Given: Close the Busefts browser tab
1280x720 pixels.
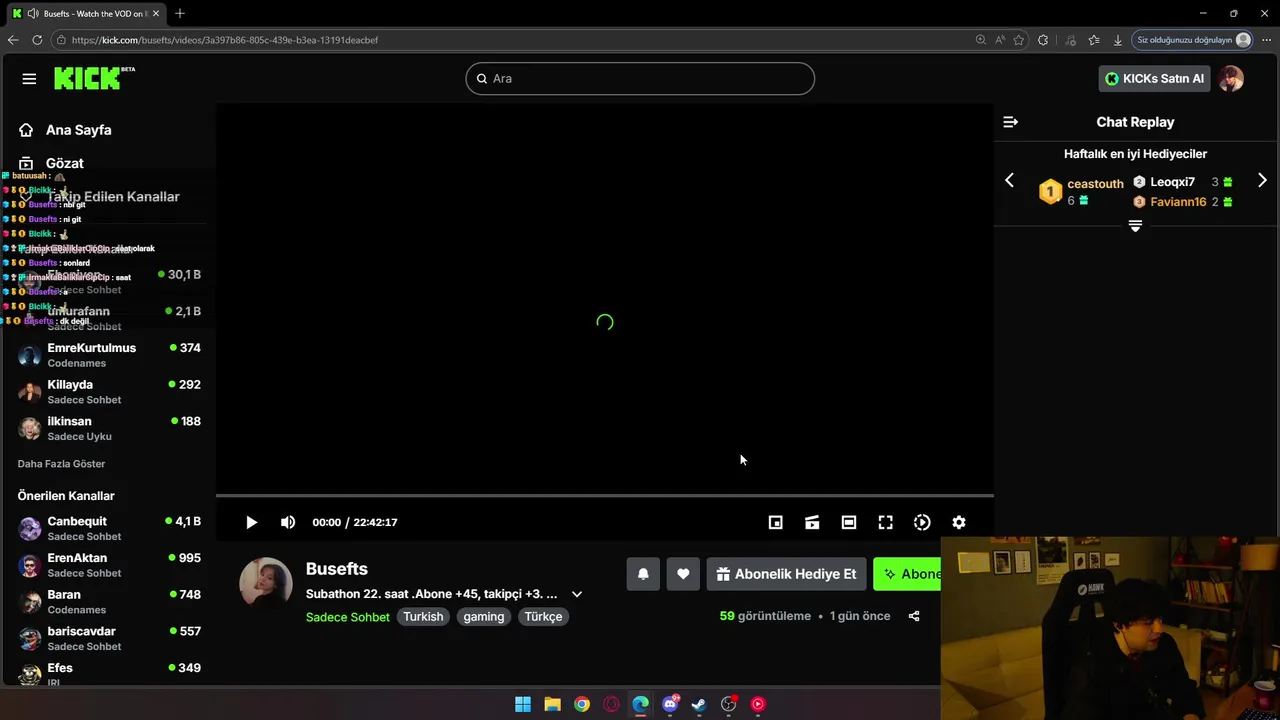Looking at the screenshot, I should click(156, 14).
